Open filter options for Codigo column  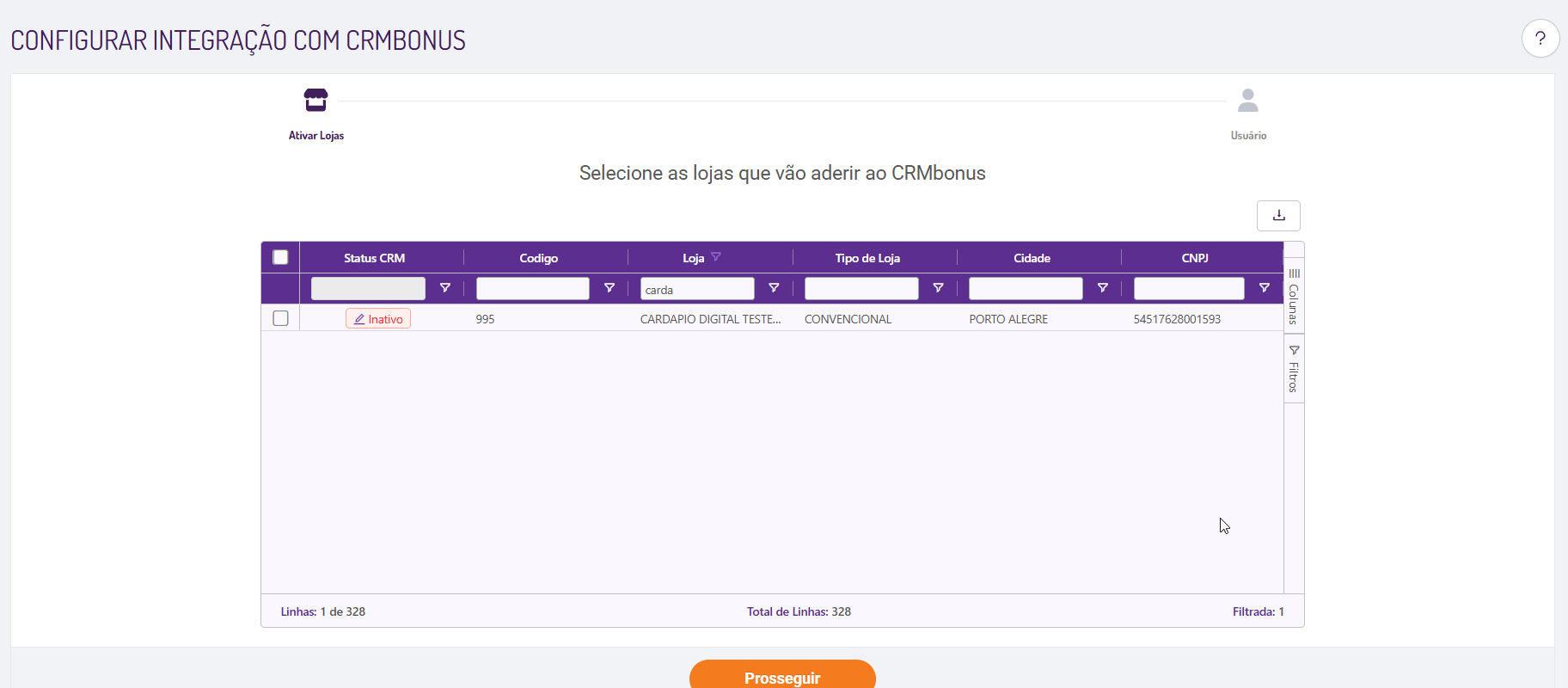tap(609, 288)
